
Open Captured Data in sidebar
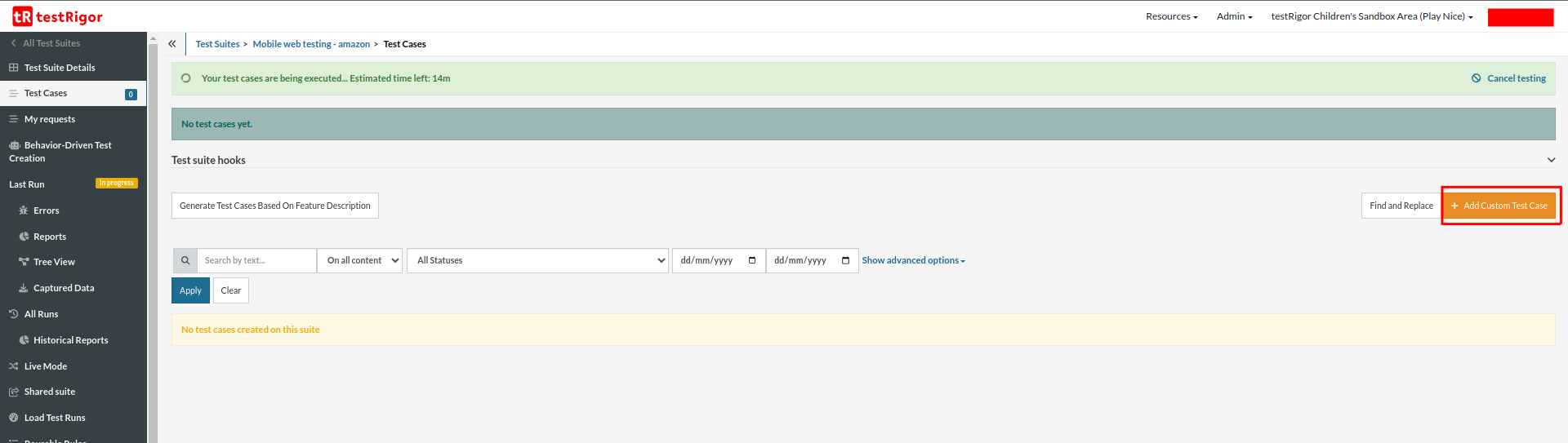point(63,288)
